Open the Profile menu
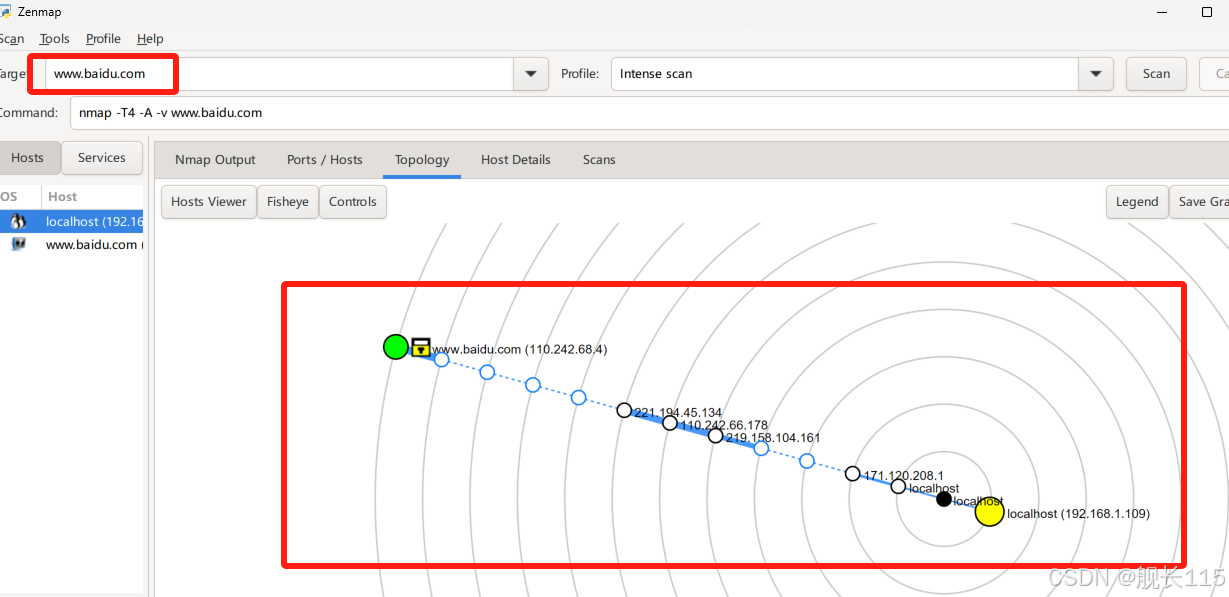Screen dimensions: 1229x597 tap(103, 39)
